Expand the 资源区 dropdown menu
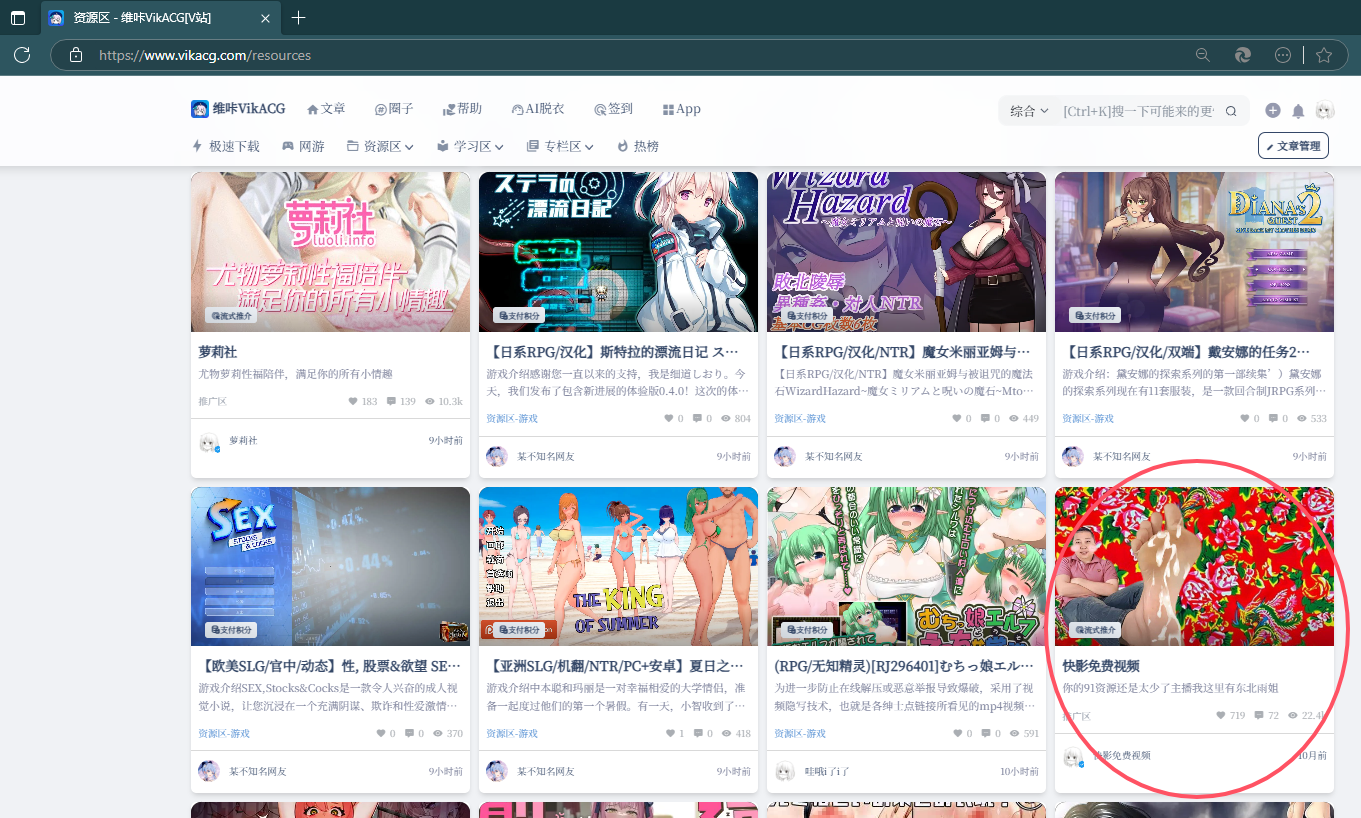The height and width of the screenshot is (818, 1361). pyautogui.click(x=380, y=146)
